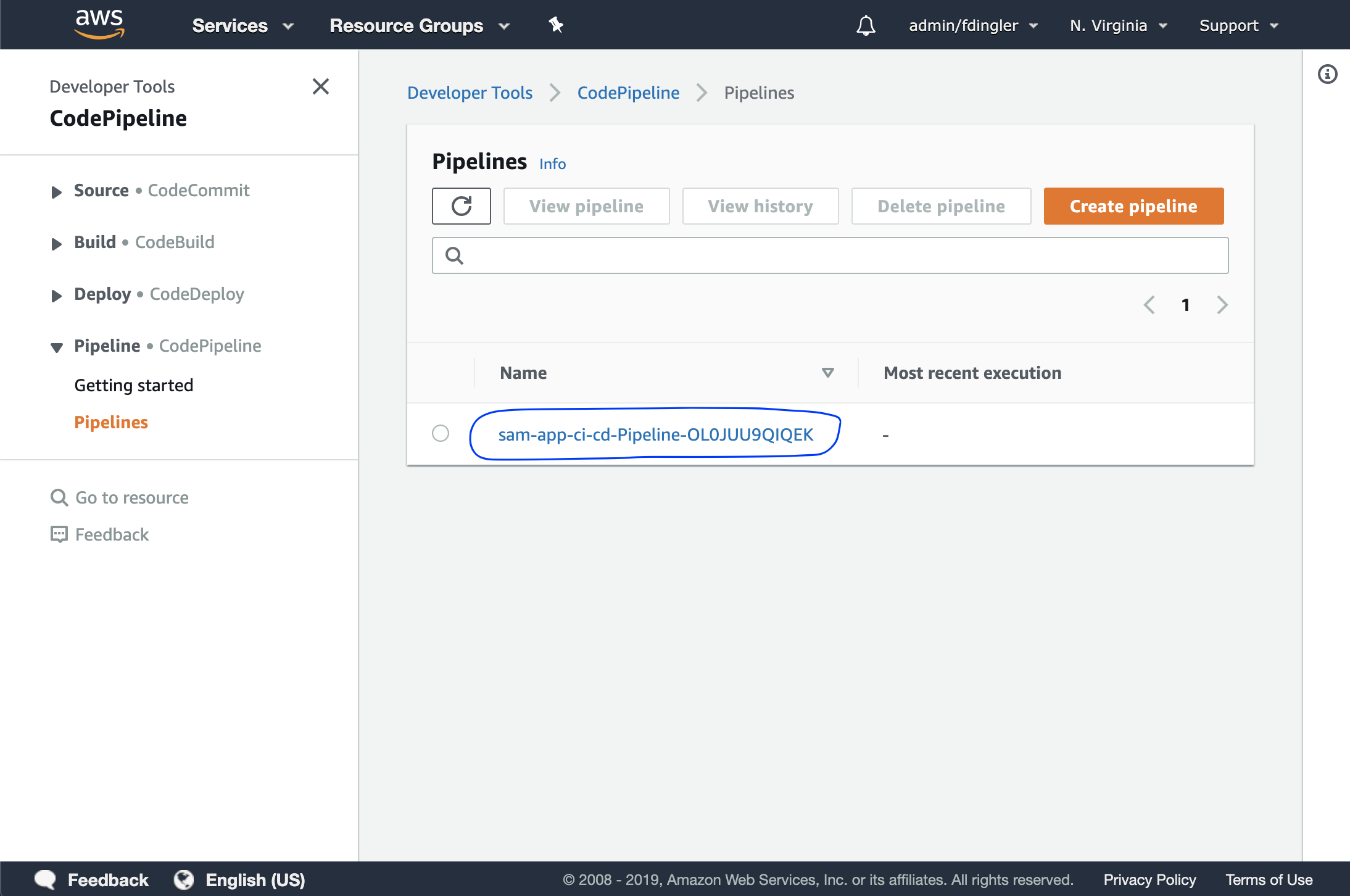Follow the Developer Tools breadcrumb link
Screen dimensions: 1350x896
pyautogui.click(x=470, y=93)
